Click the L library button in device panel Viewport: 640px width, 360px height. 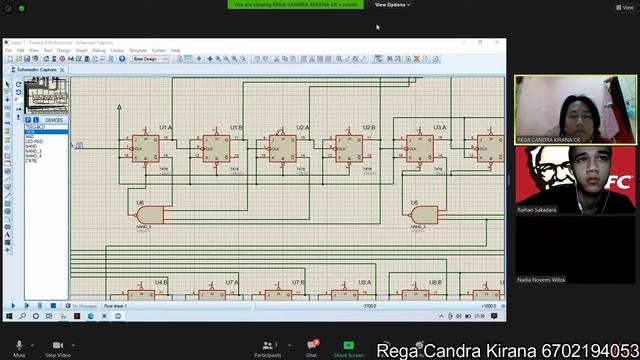[x=36, y=120]
